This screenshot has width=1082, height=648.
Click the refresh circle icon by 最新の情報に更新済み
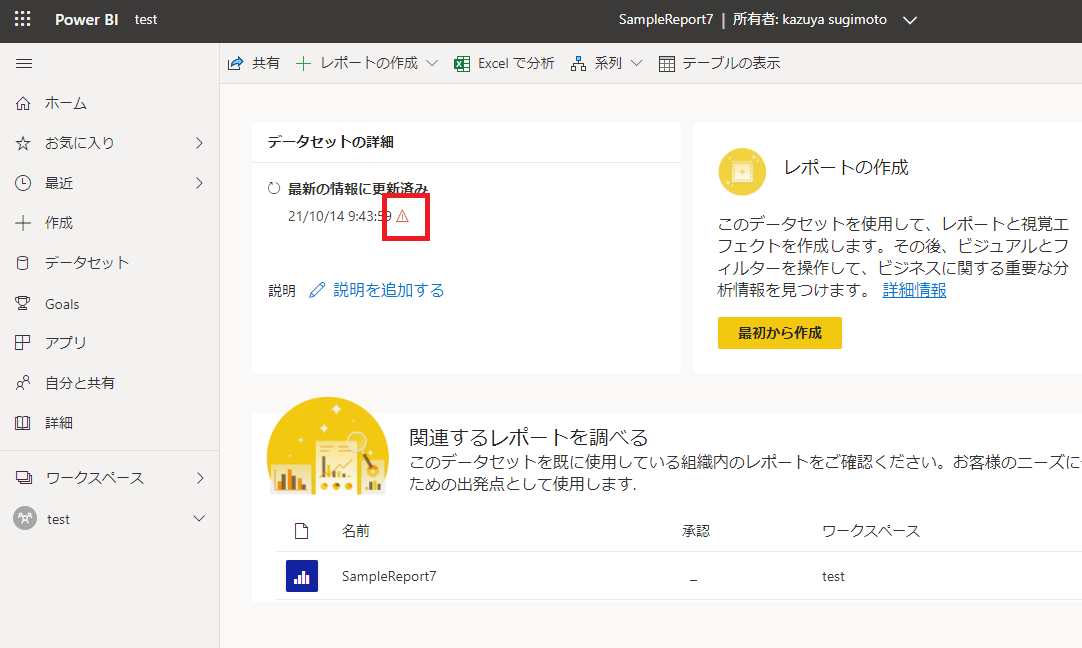pyautogui.click(x=274, y=188)
